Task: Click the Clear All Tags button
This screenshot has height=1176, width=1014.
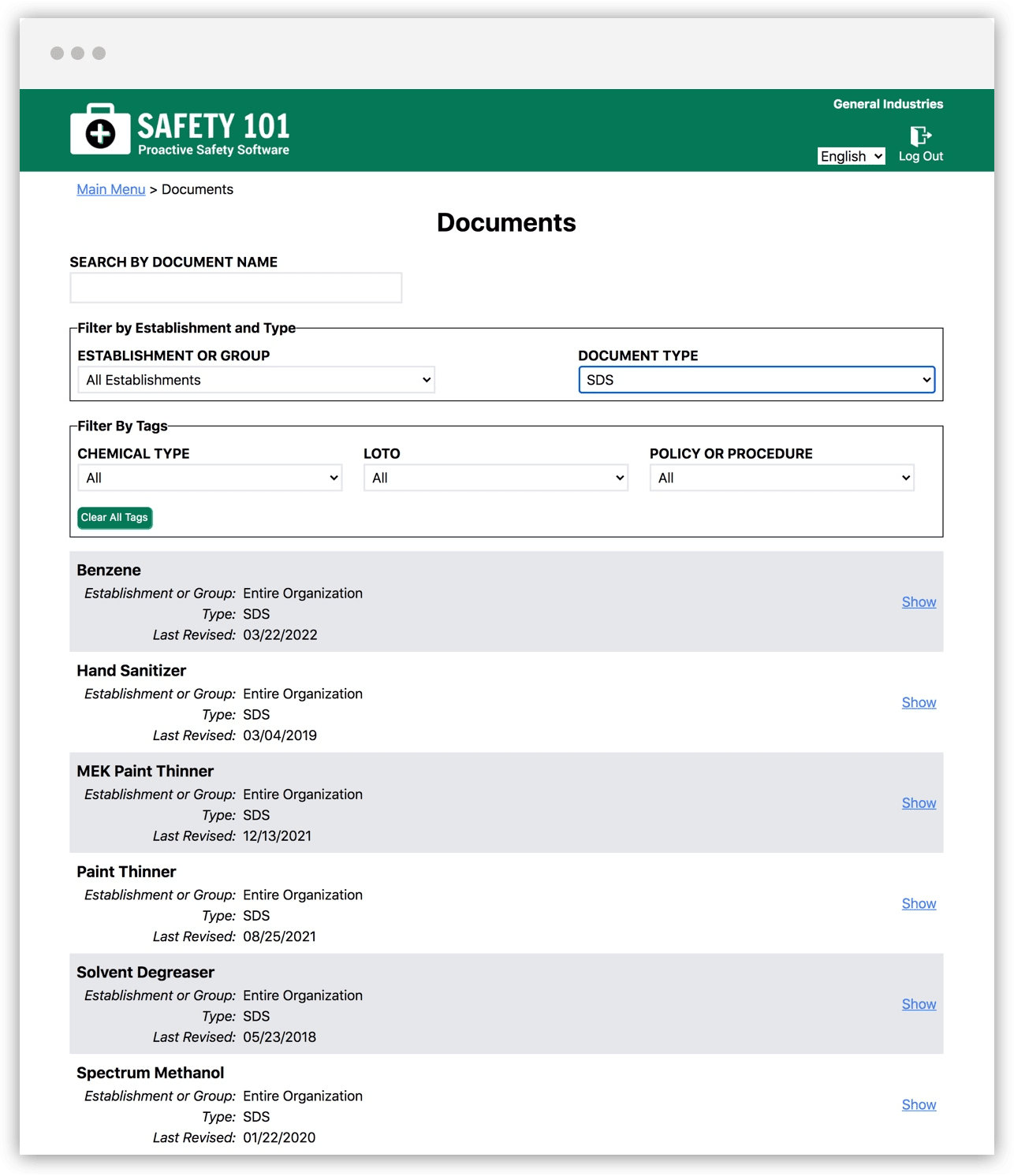Action: coord(115,518)
